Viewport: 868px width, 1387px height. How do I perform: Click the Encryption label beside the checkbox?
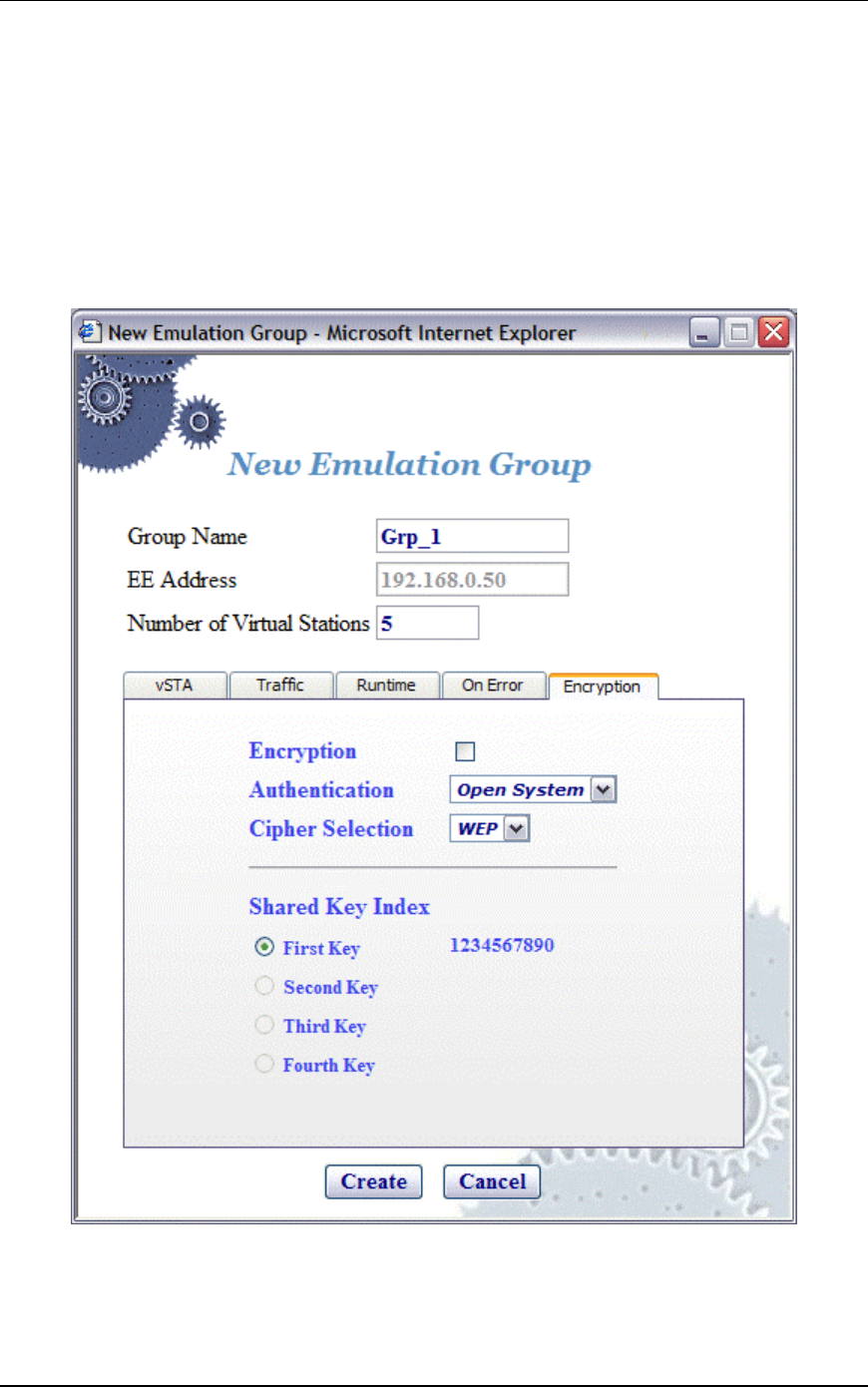(302, 751)
